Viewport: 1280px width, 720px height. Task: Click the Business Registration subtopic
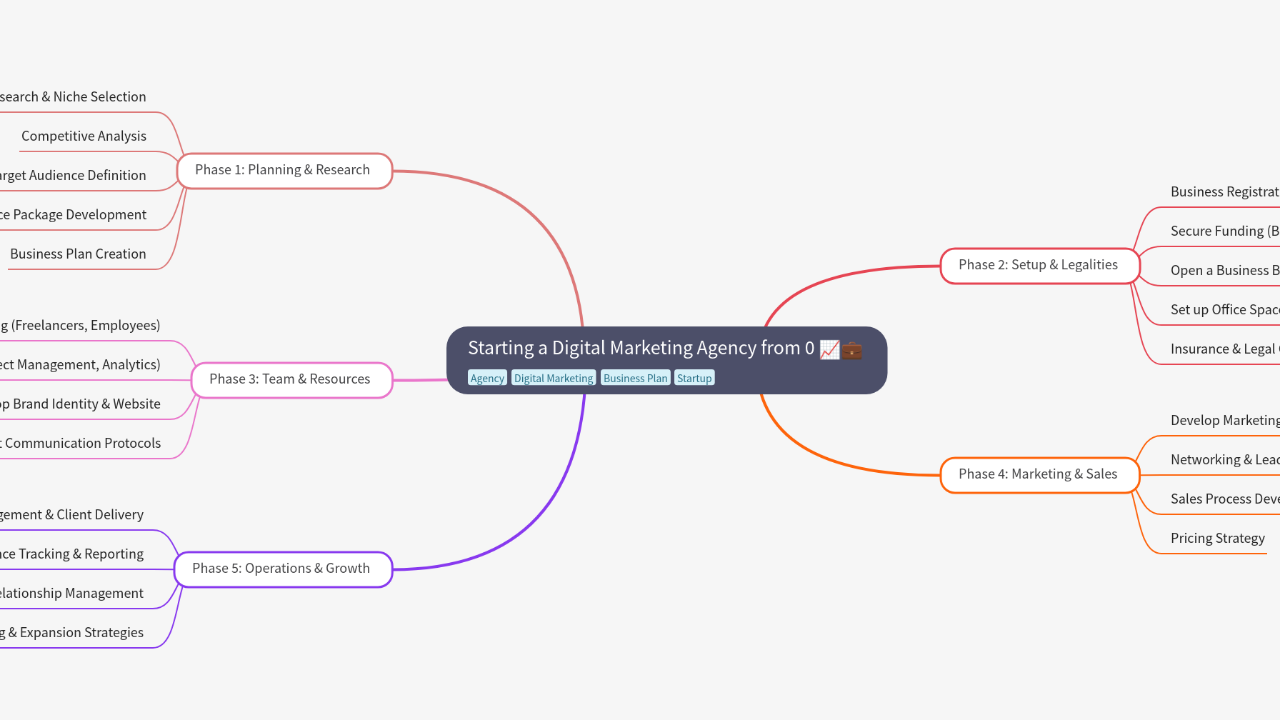point(1225,192)
